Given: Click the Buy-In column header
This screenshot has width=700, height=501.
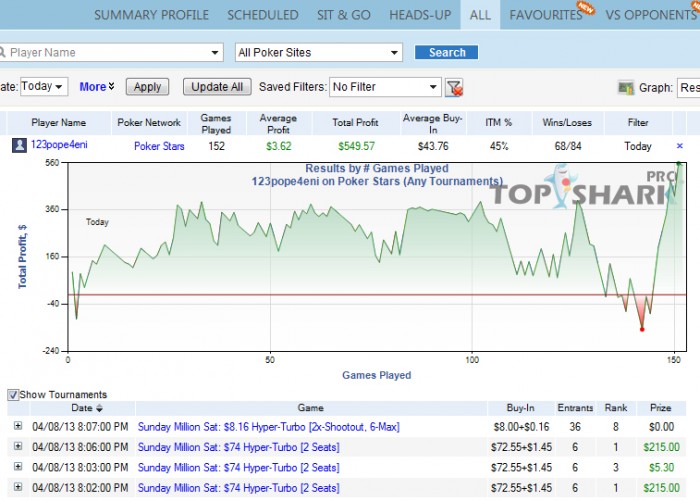Looking at the screenshot, I should 521,408.
